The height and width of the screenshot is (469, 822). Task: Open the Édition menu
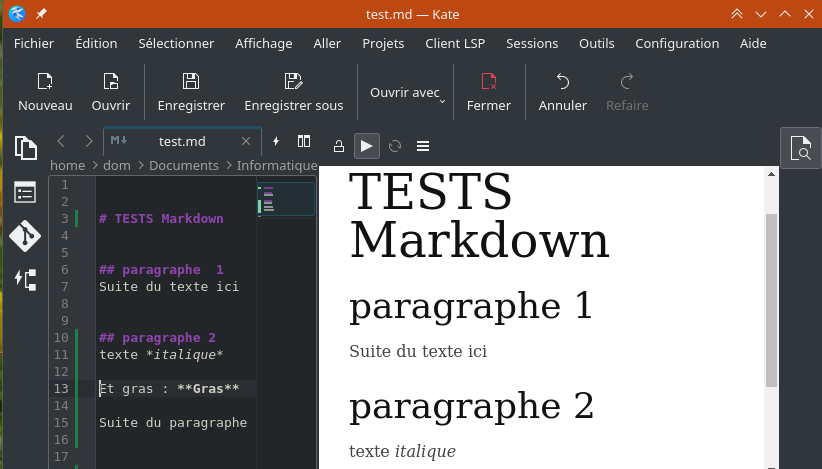pos(96,43)
